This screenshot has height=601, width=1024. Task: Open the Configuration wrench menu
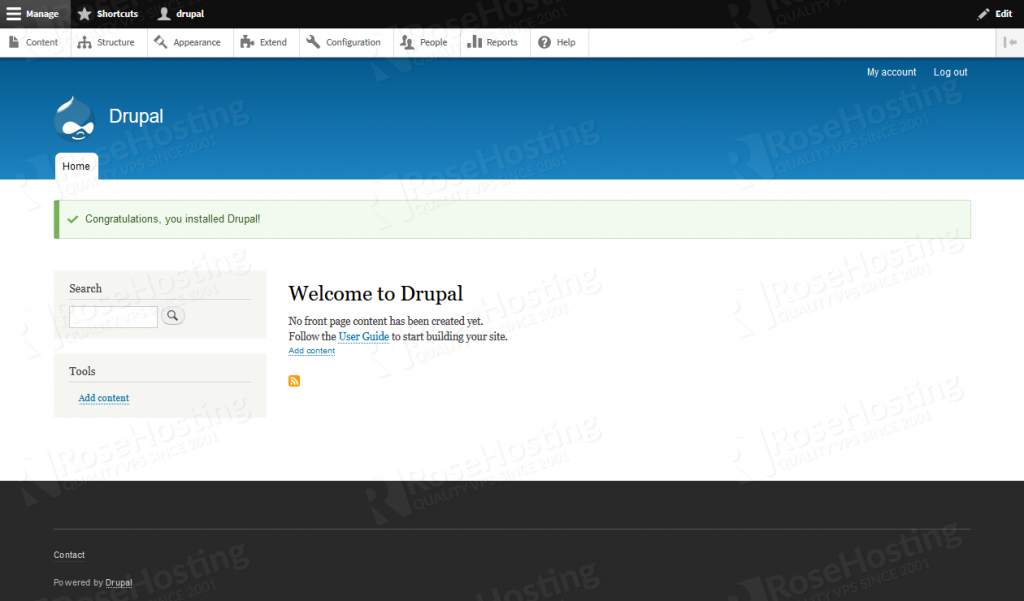coord(344,43)
